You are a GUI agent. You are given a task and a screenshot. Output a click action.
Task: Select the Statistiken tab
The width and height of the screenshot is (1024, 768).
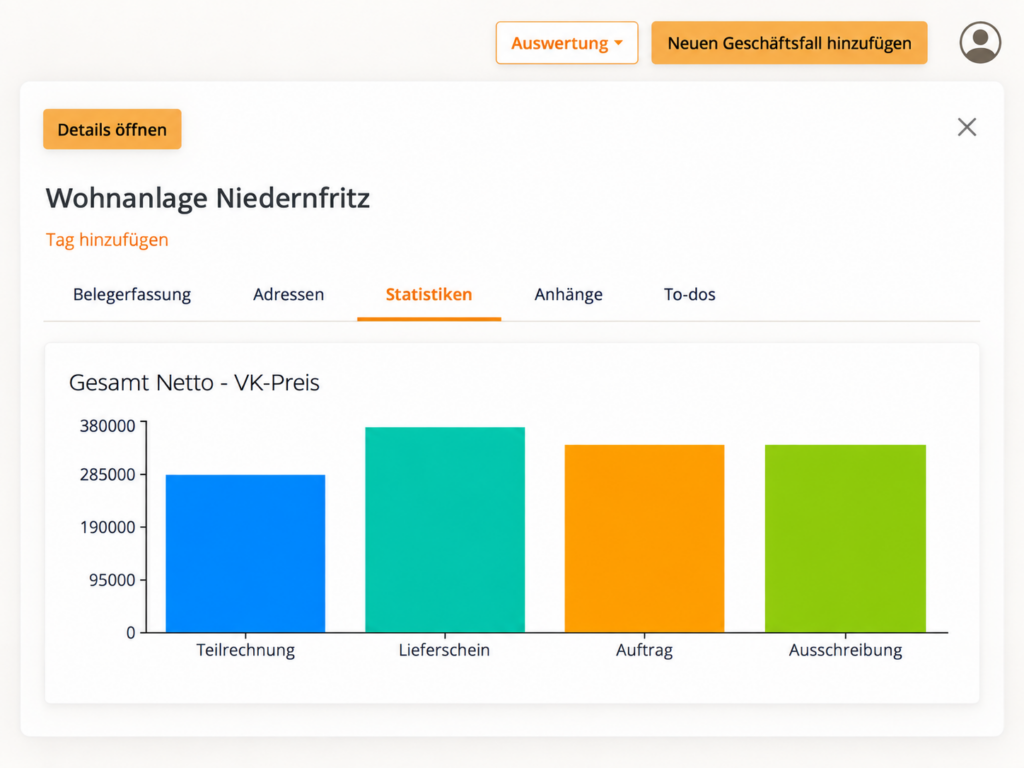[x=429, y=295]
